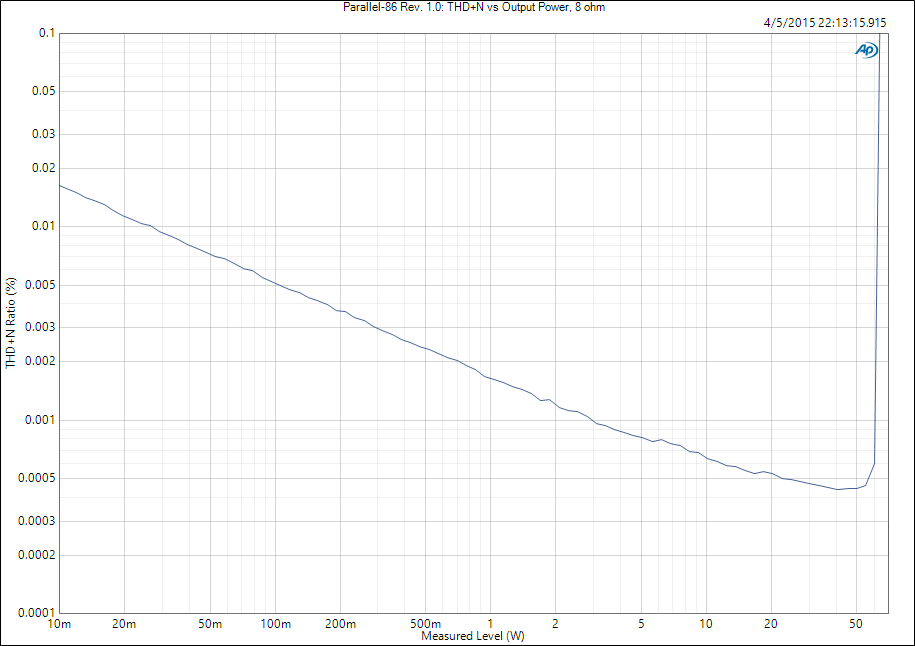
Task: Click the 0.0005 y-axis value
Action: 37,478
